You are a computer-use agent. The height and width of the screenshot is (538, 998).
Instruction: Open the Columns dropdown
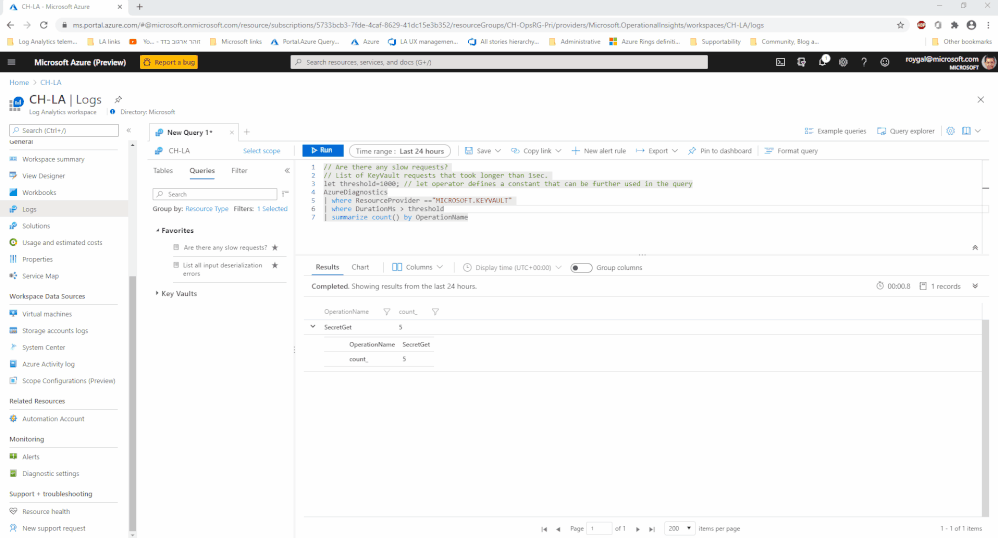(418, 267)
